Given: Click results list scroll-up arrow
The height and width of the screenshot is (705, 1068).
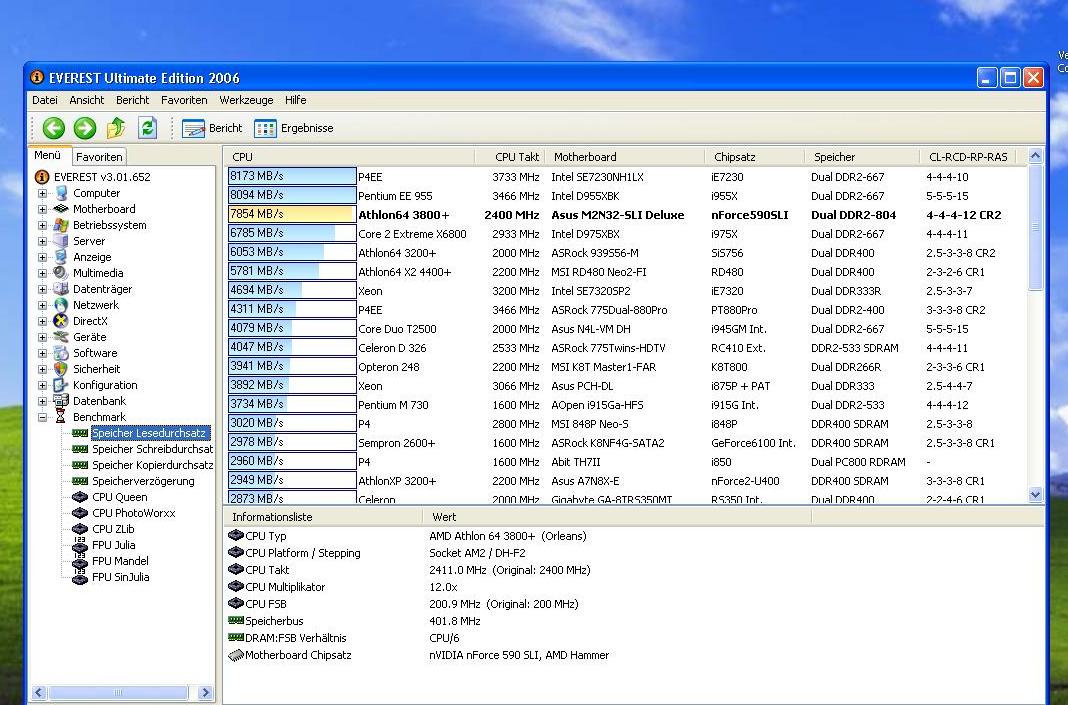Looking at the screenshot, I should click(x=1035, y=156).
